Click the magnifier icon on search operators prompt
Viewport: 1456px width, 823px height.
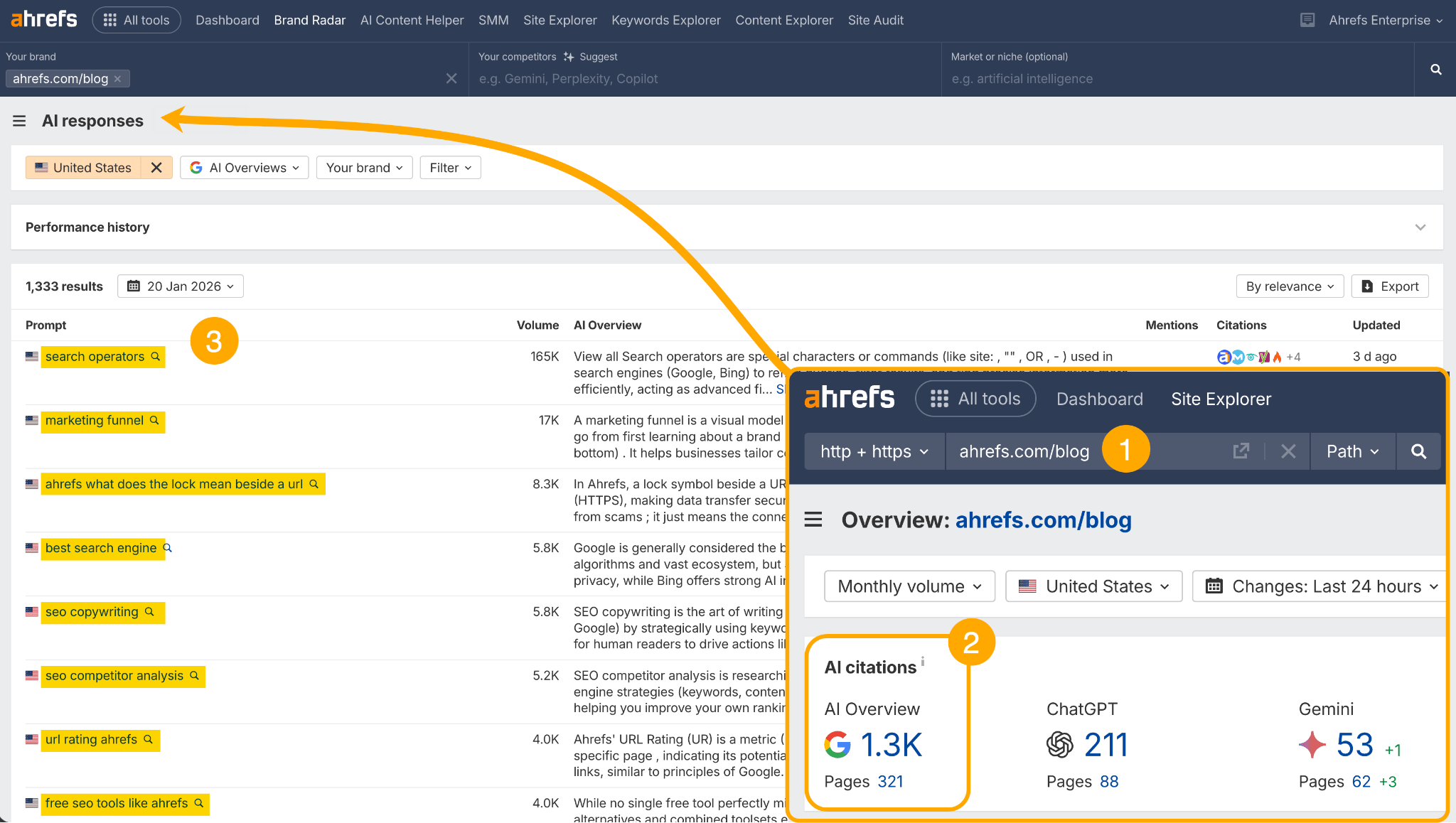pyautogui.click(x=155, y=356)
